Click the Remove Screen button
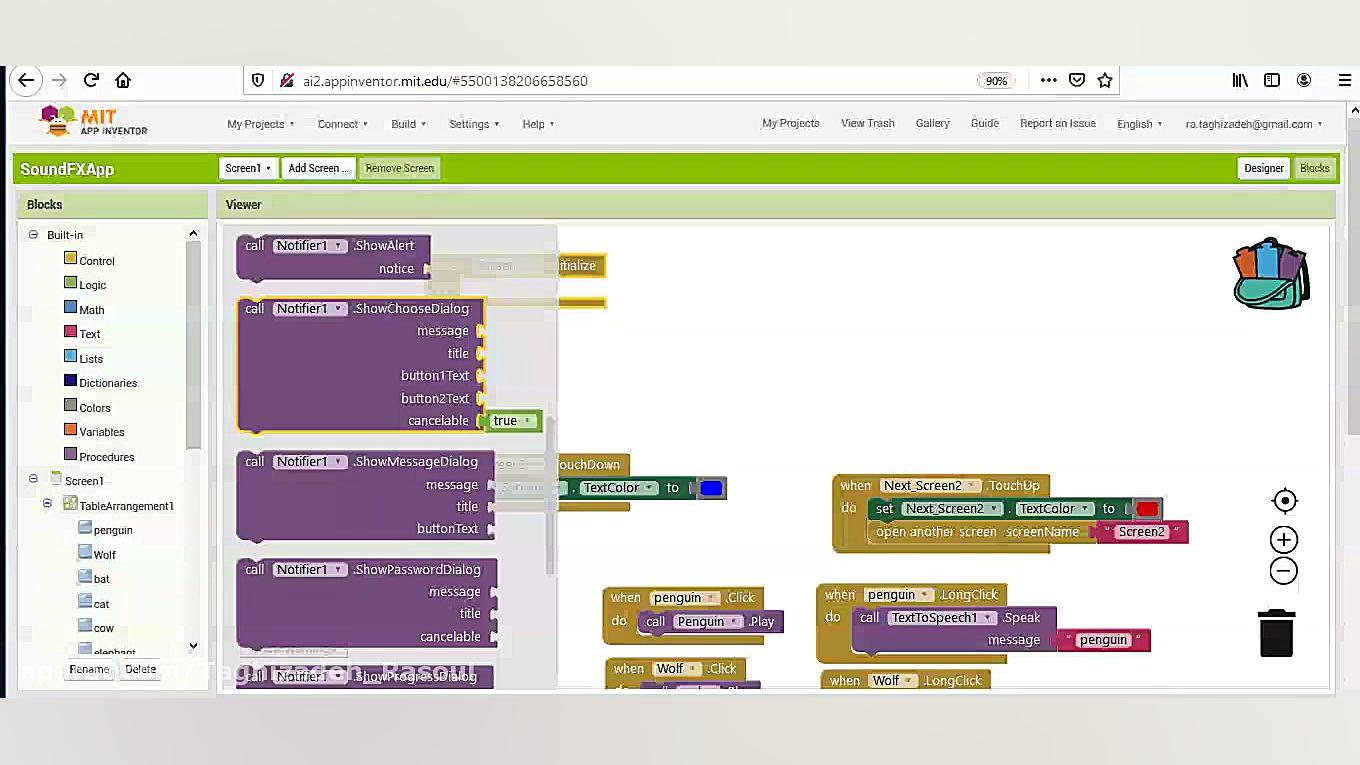The height and width of the screenshot is (765, 1360). coord(400,168)
